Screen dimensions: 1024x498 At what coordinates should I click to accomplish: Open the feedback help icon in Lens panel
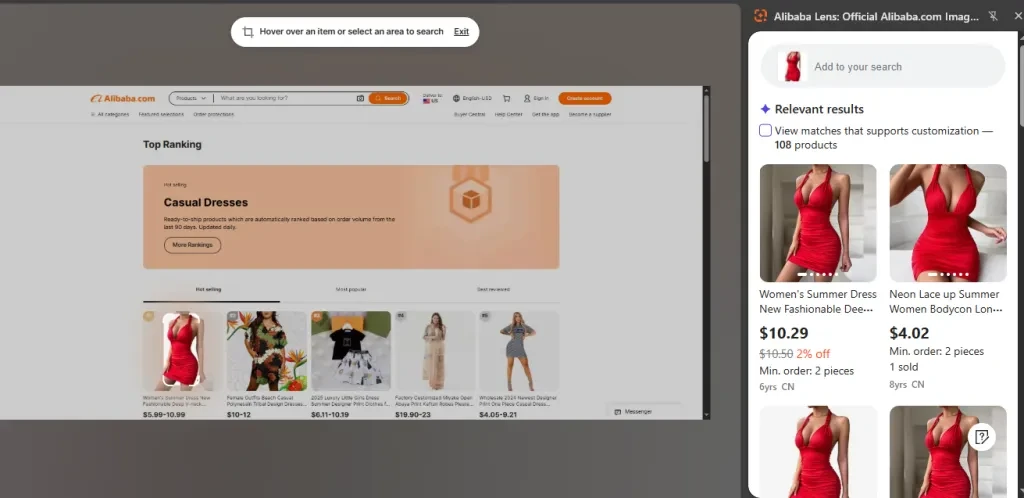tap(982, 437)
